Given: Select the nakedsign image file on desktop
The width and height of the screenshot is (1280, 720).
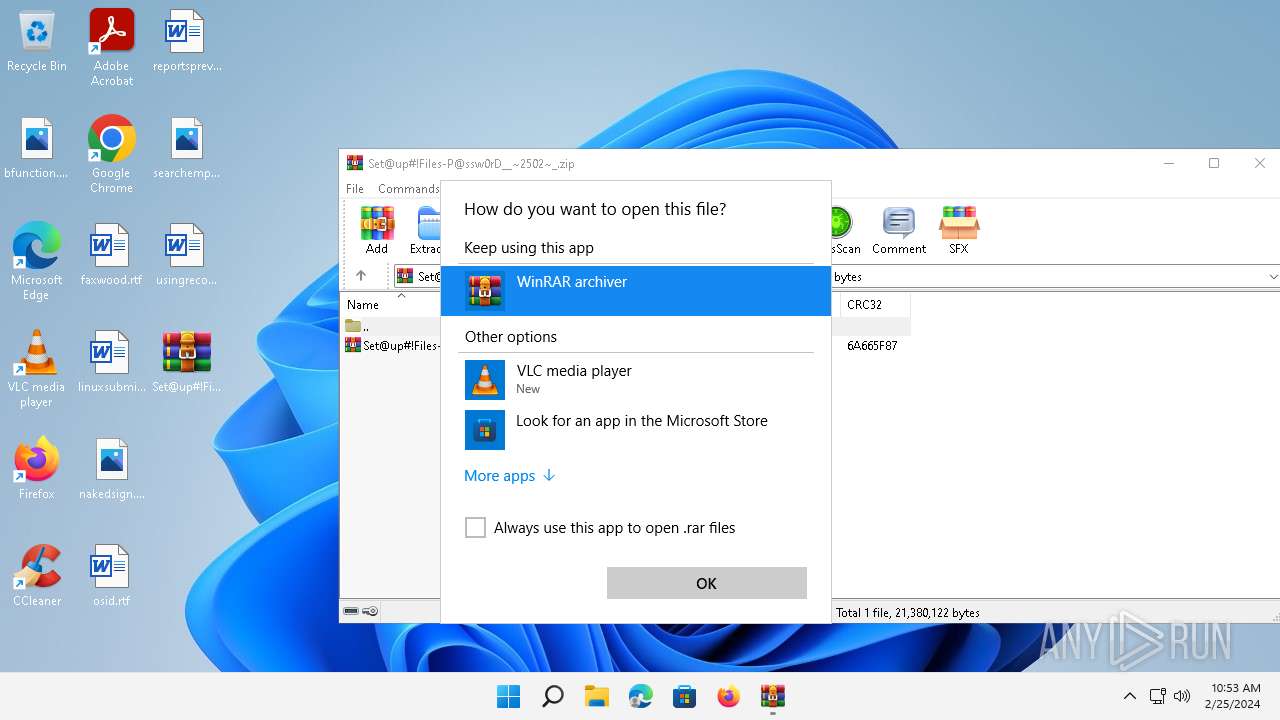Looking at the screenshot, I should tap(112, 471).
